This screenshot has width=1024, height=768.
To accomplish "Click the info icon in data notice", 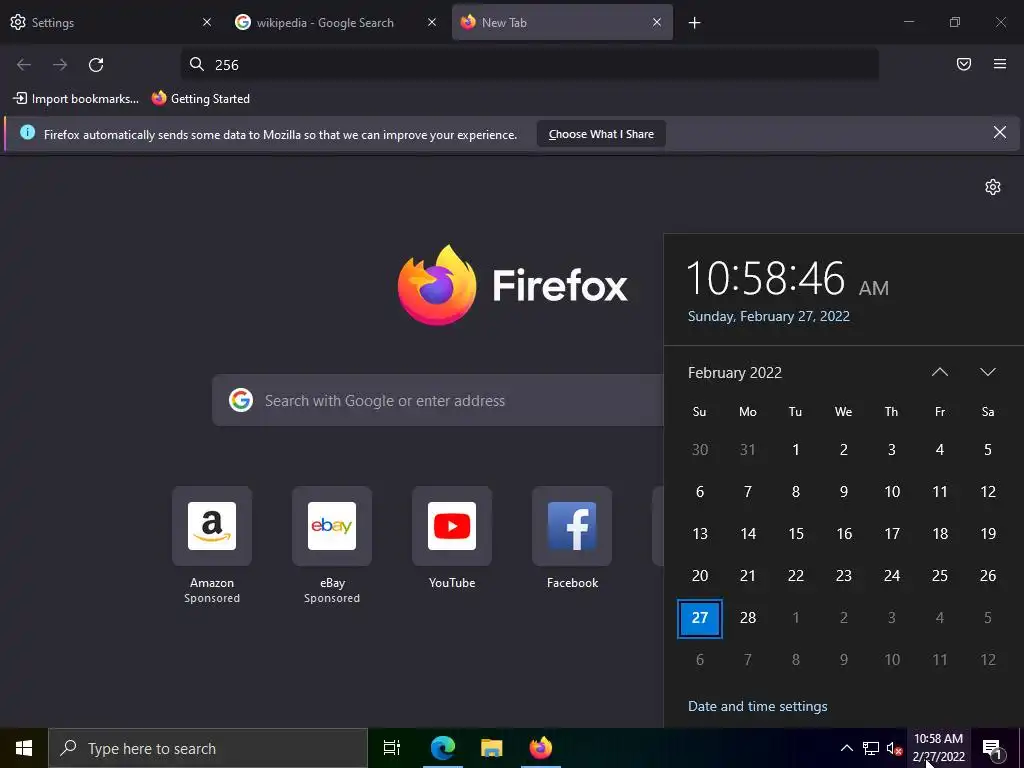I will [27, 133].
